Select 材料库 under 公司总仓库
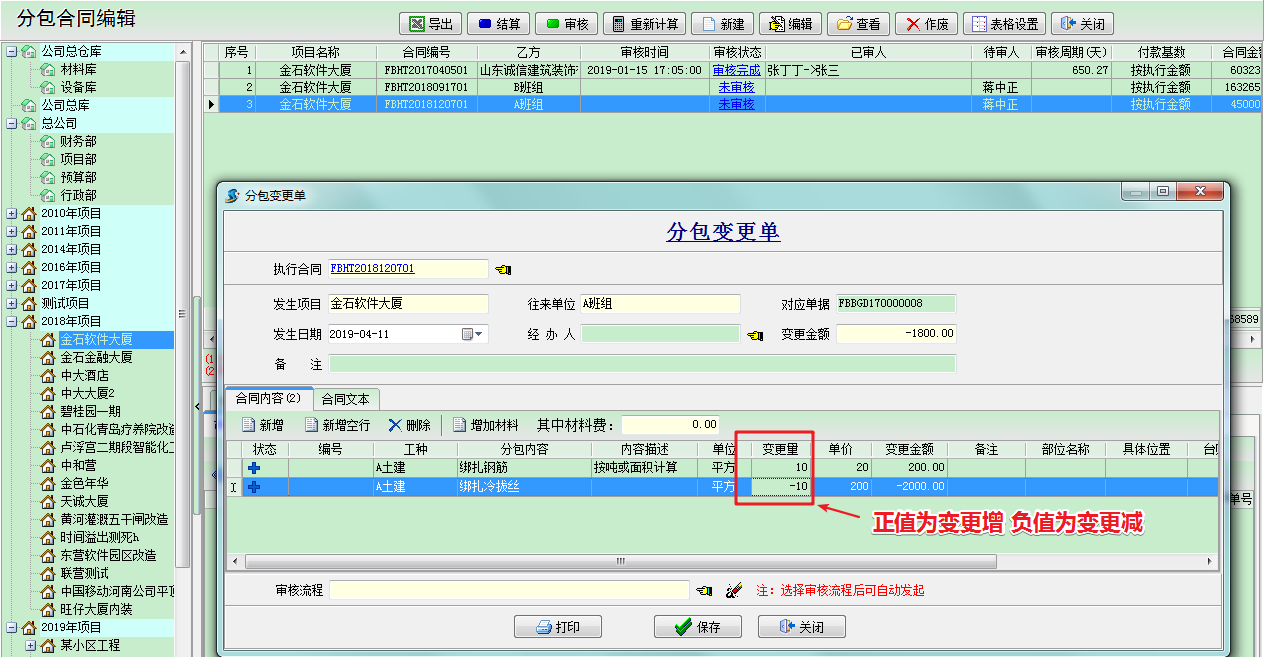The width and height of the screenshot is (1264, 657). pos(78,69)
